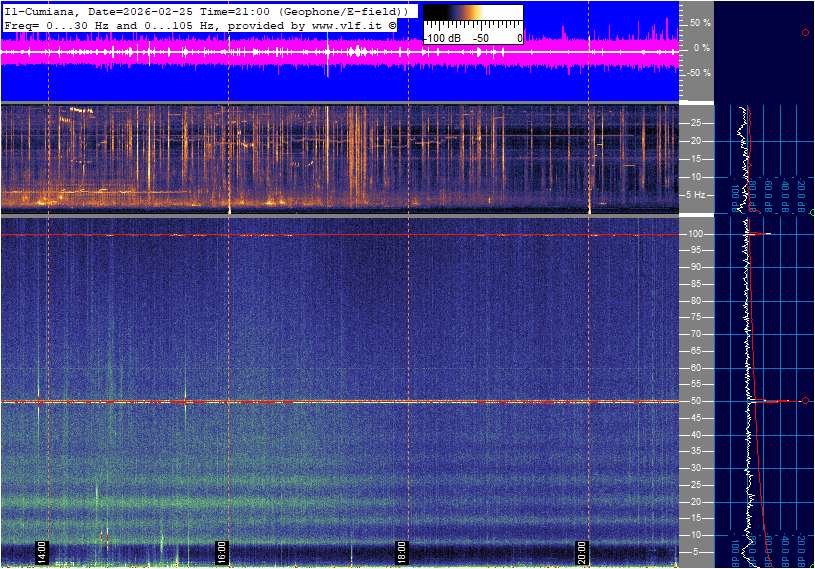
Task: Click the red circle marker at the 50 Hz spectrum peak
Action: (x=805, y=401)
